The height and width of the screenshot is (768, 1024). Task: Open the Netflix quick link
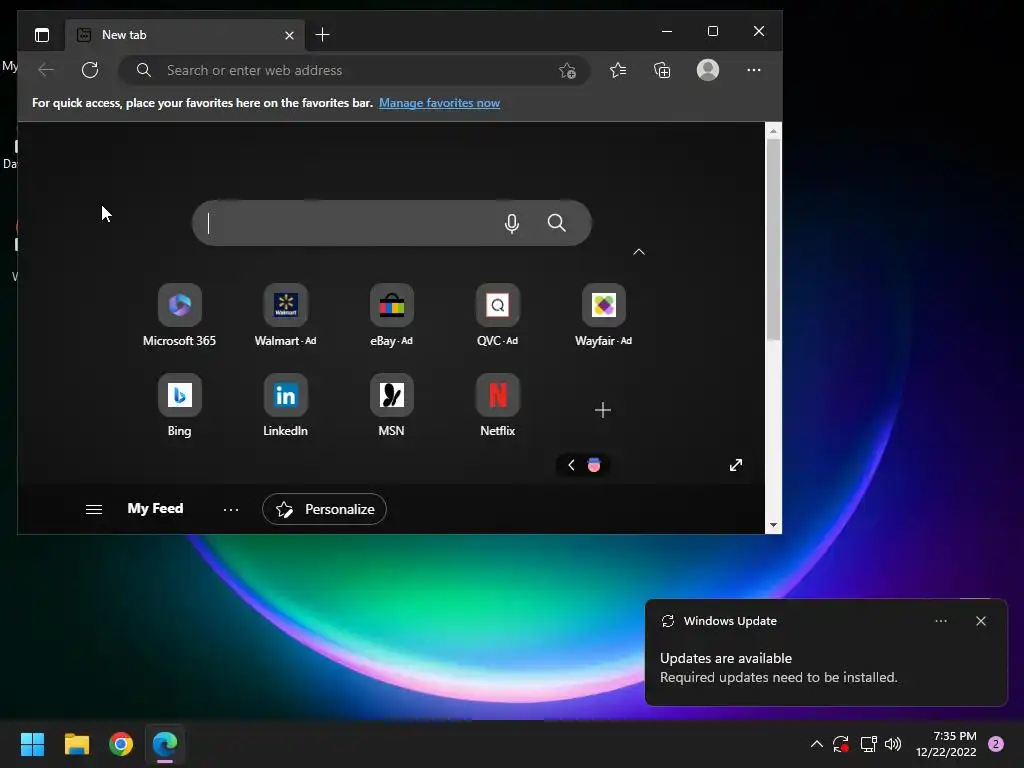tap(498, 406)
